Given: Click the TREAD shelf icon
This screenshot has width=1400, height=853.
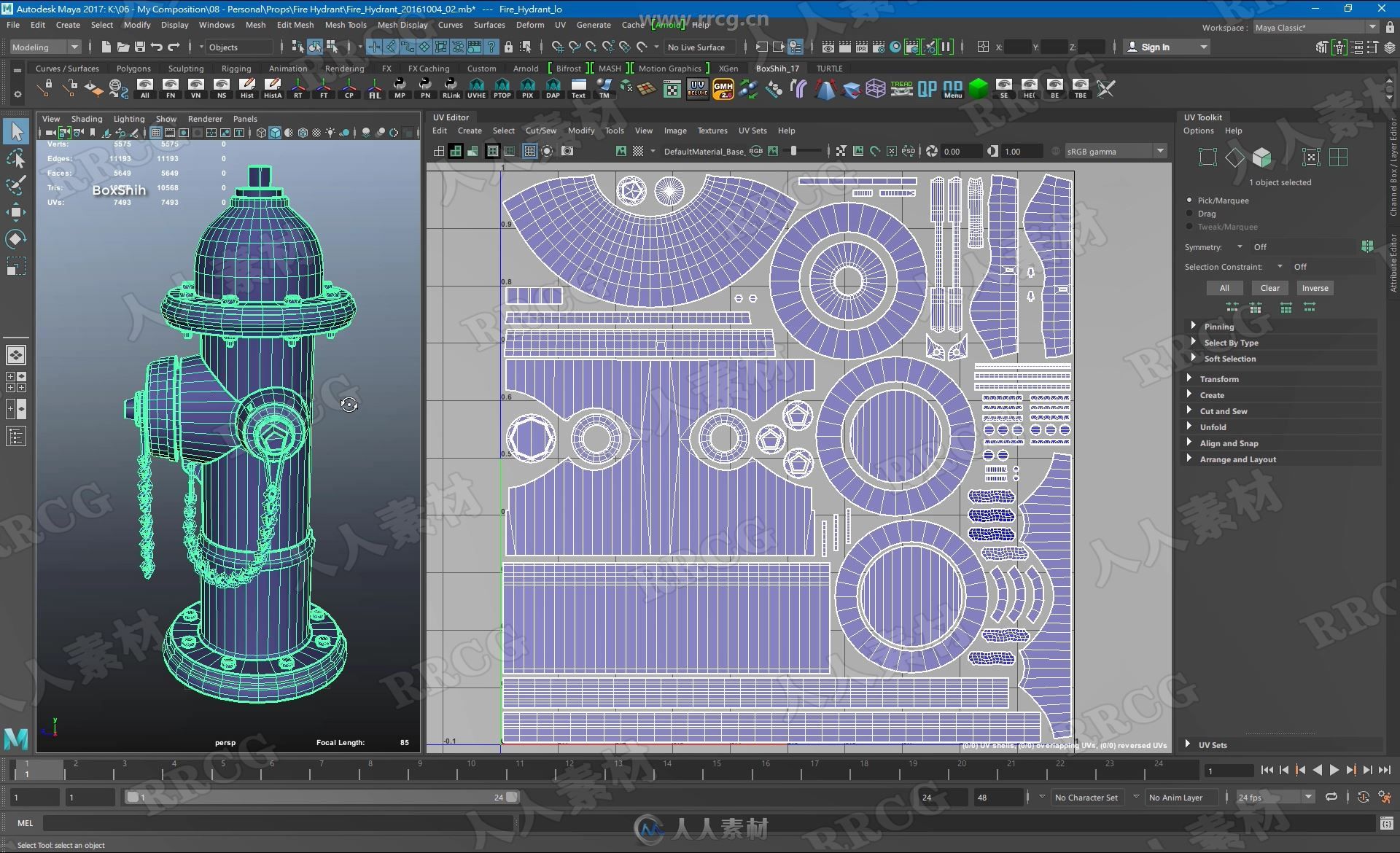Looking at the screenshot, I should (901, 89).
